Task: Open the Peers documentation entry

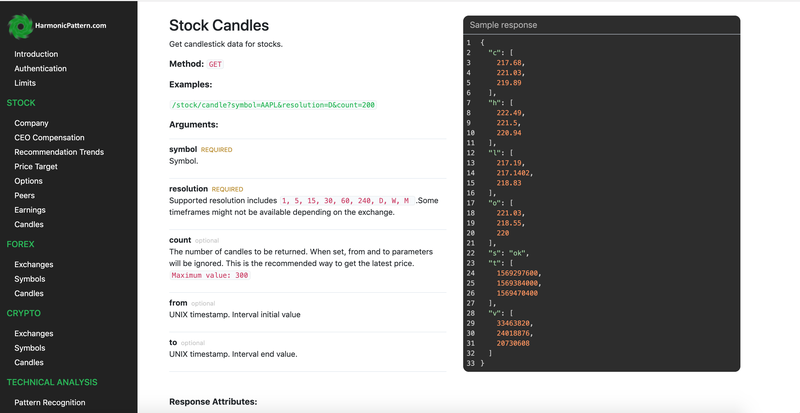Action: tap(24, 196)
